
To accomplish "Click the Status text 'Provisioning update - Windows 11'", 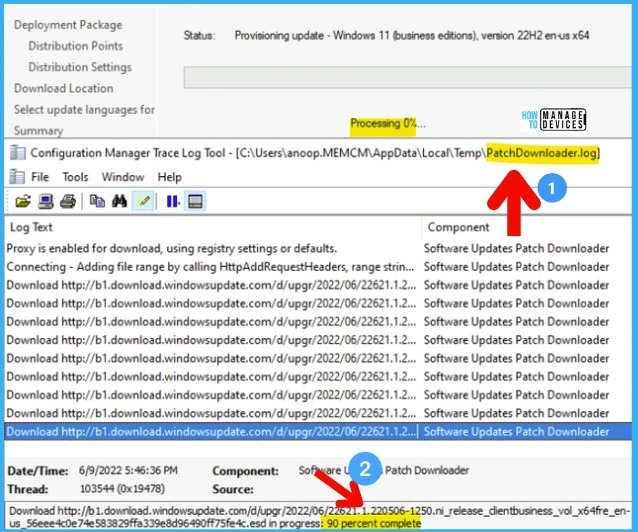I will pyautogui.click(x=412, y=35).
